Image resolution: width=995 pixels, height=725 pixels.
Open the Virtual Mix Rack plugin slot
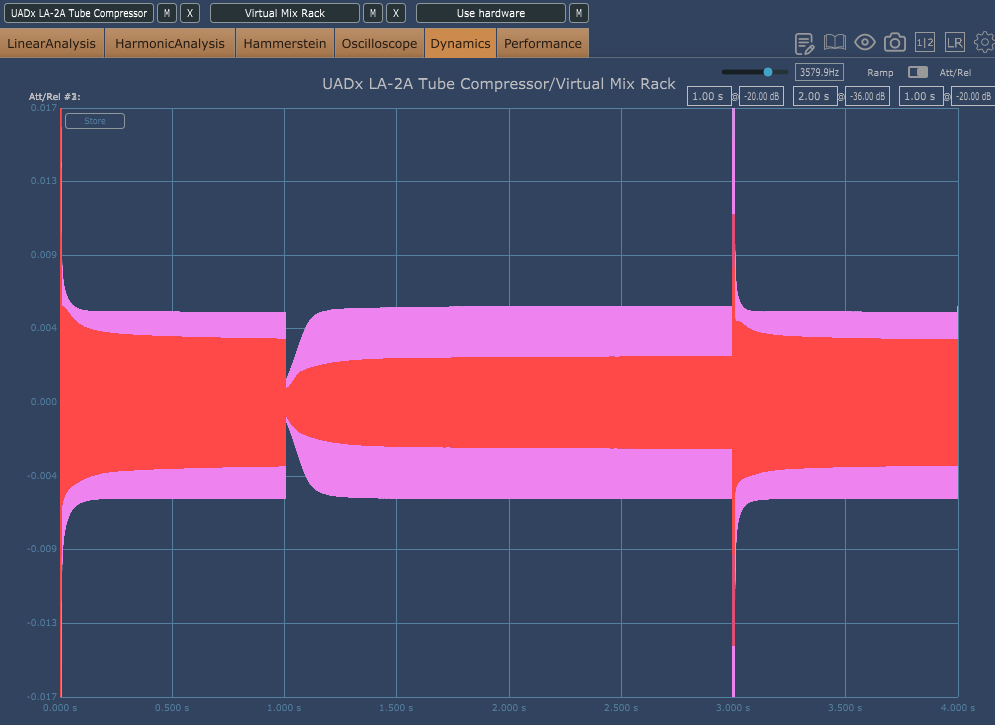(285, 13)
